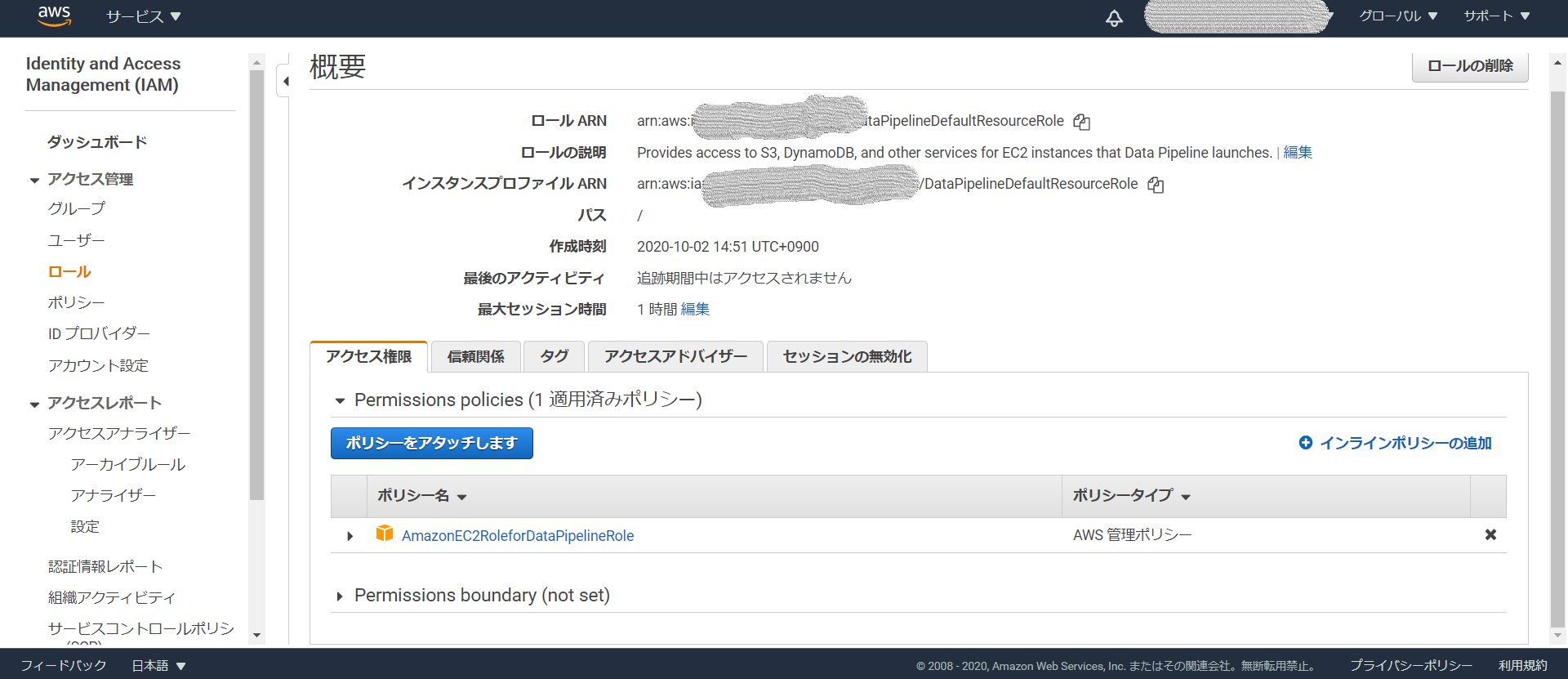The image size is (1568, 679).
Task: Copy the role ARN with copy icon
Action: pos(1082,122)
